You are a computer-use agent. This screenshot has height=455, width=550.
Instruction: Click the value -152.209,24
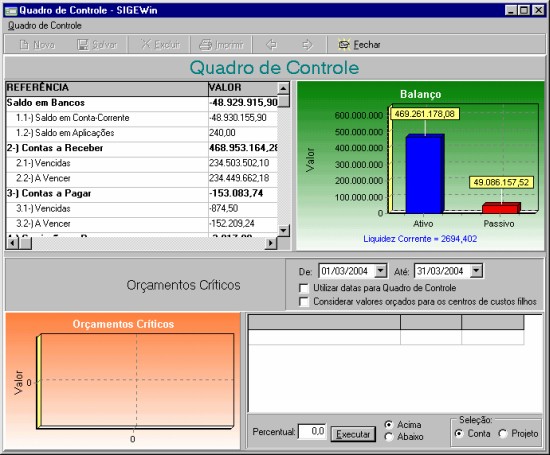(232, 224)
